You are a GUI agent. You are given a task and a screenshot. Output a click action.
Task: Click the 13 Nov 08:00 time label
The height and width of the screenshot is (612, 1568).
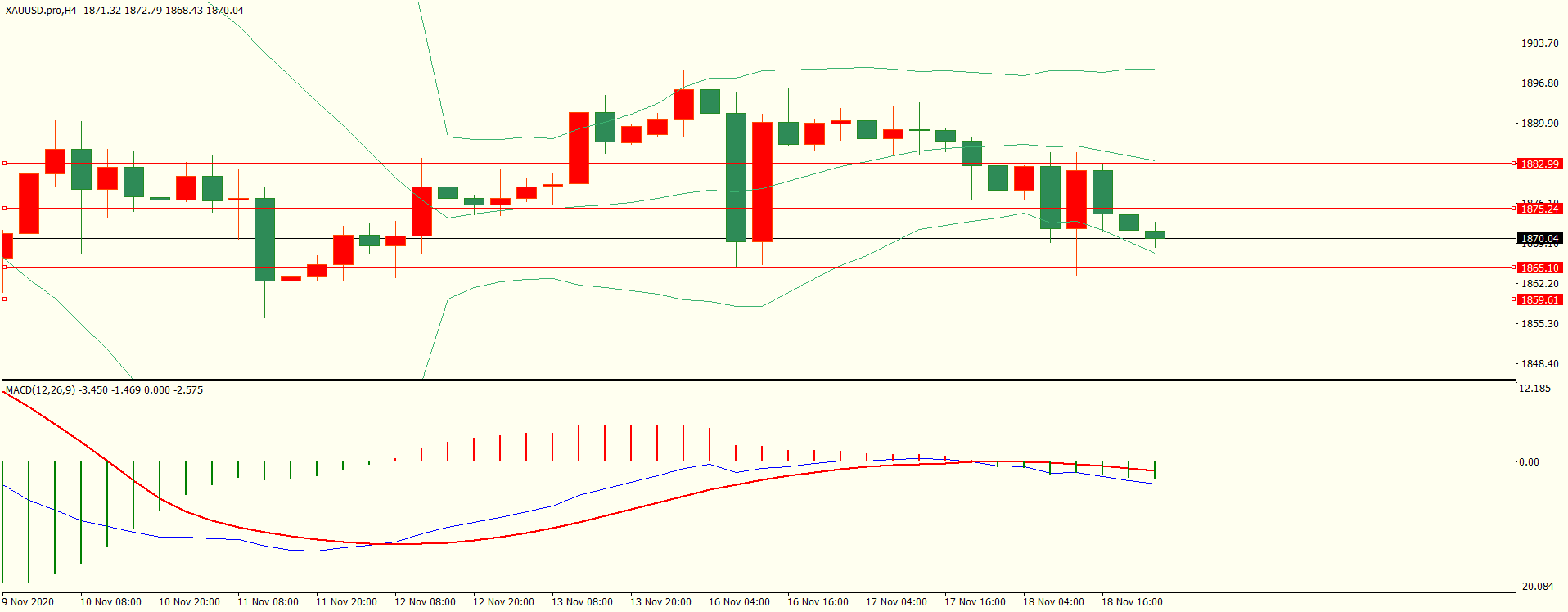coord(582,602)
